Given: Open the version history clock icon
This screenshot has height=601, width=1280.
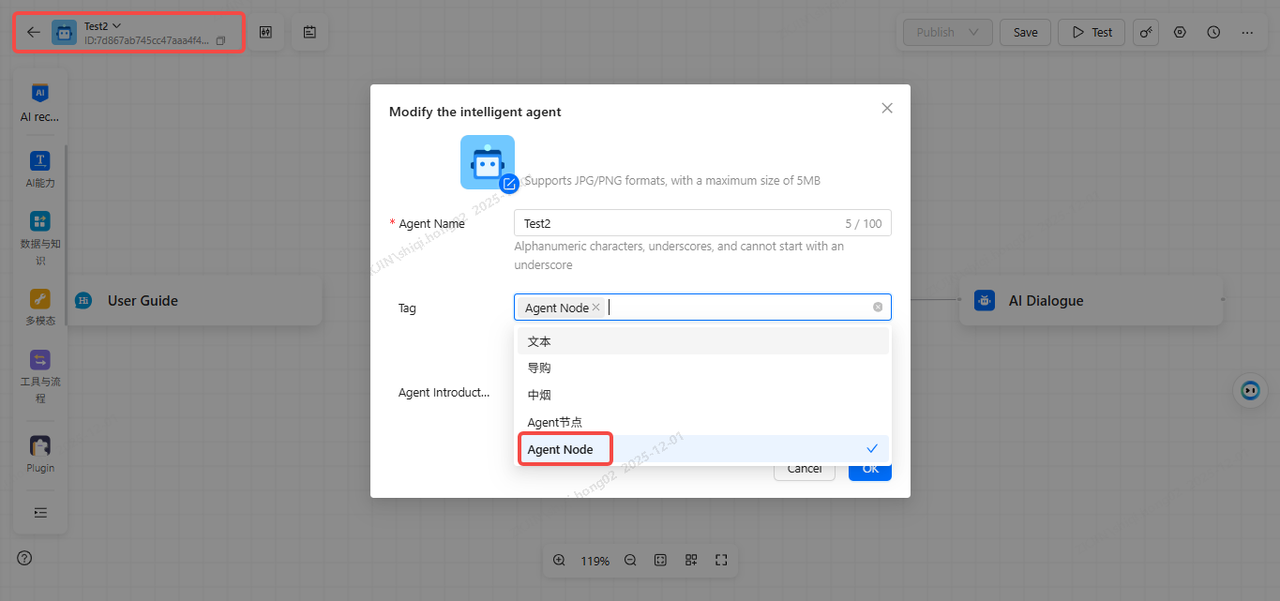Looking at the screenshot, I should coord(1213,32).
